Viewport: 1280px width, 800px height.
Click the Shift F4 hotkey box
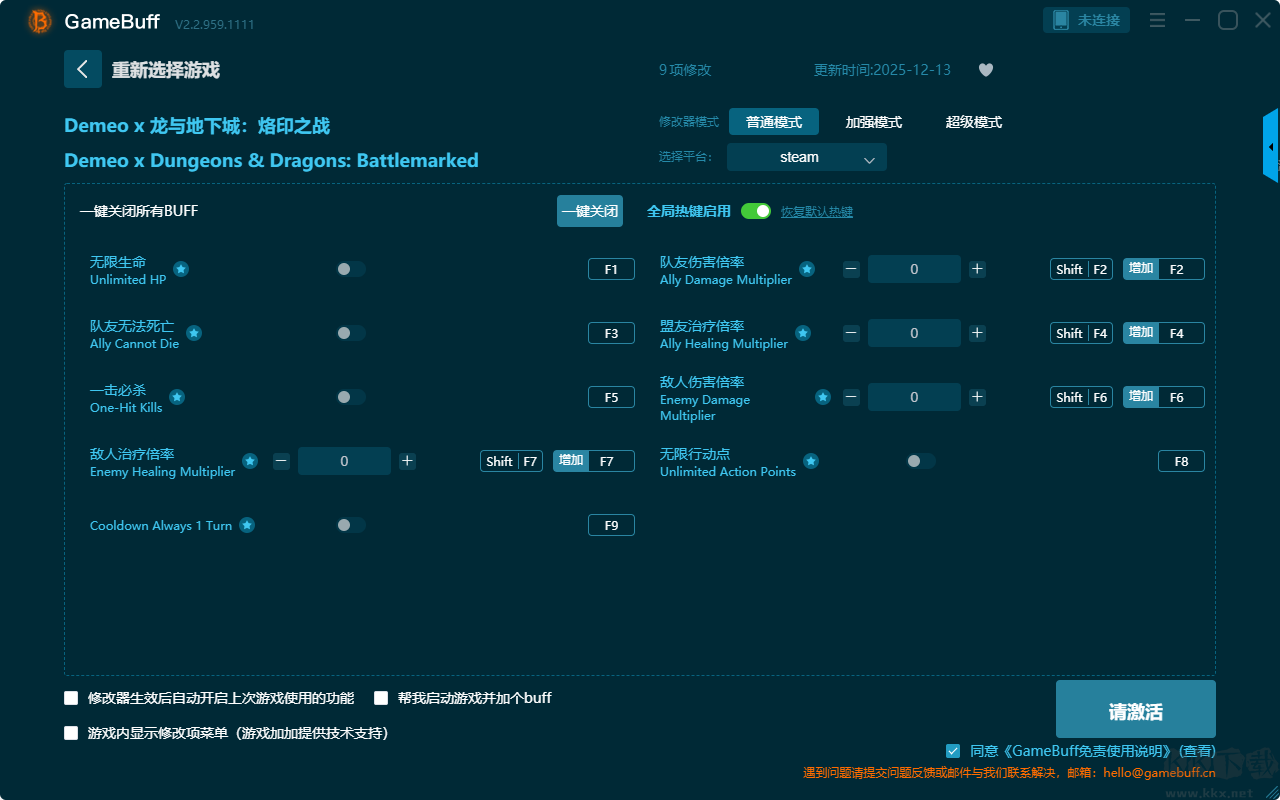pos(1081,333)
